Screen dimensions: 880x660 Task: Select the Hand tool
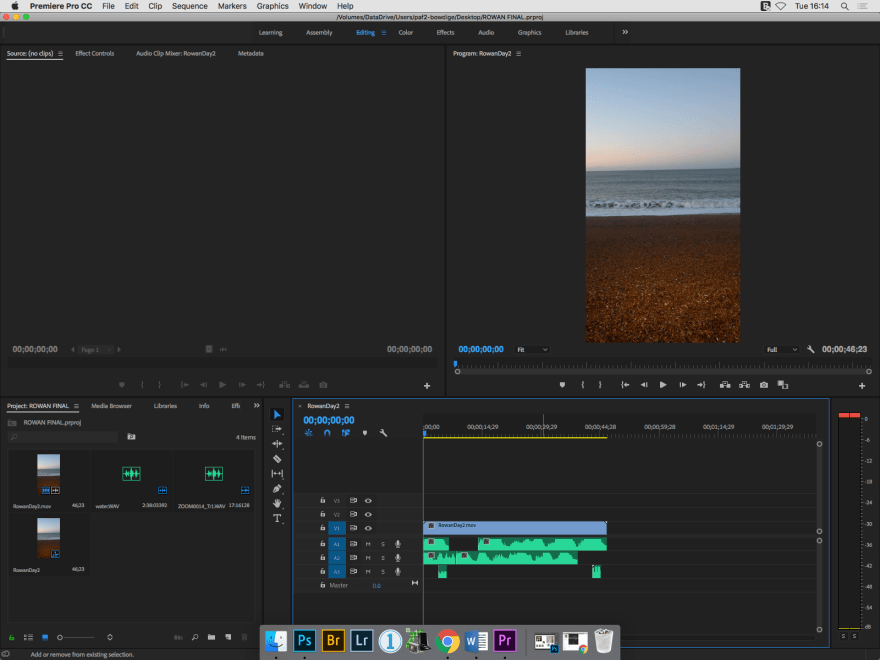coord(277,504)
